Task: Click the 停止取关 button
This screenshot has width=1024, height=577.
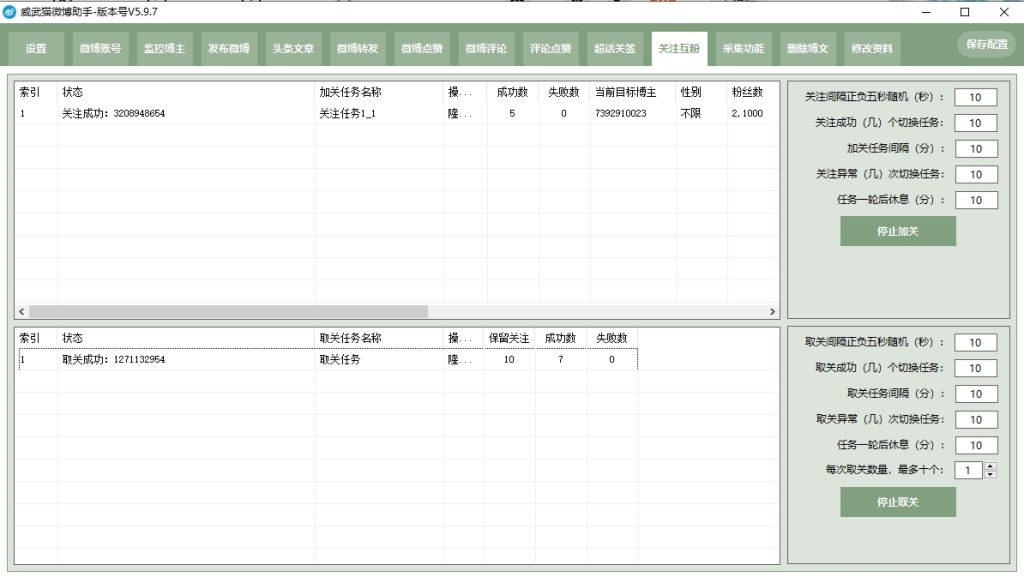Action: tap(897, 502)
